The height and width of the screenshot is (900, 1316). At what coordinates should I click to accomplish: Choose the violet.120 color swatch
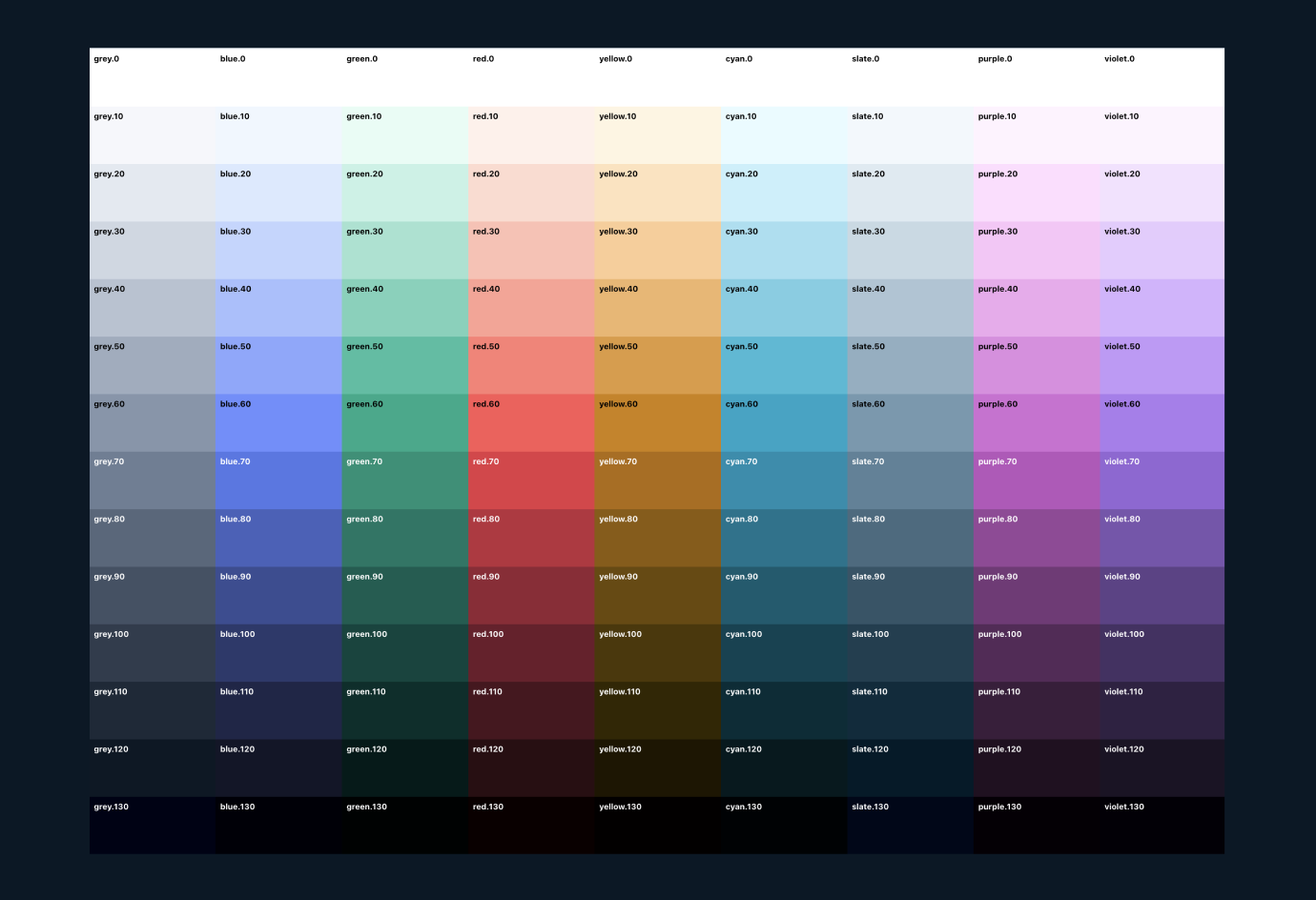[x=1162, y=767]
